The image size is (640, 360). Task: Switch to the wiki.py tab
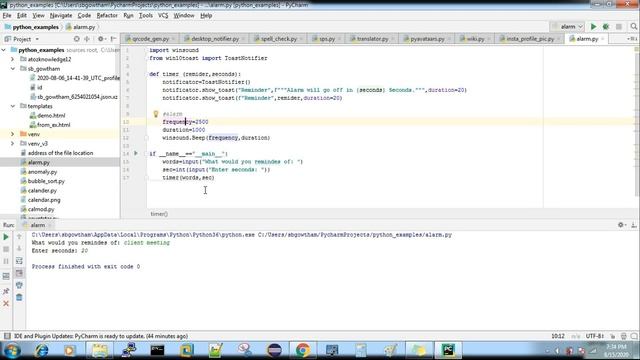point(475,39)
